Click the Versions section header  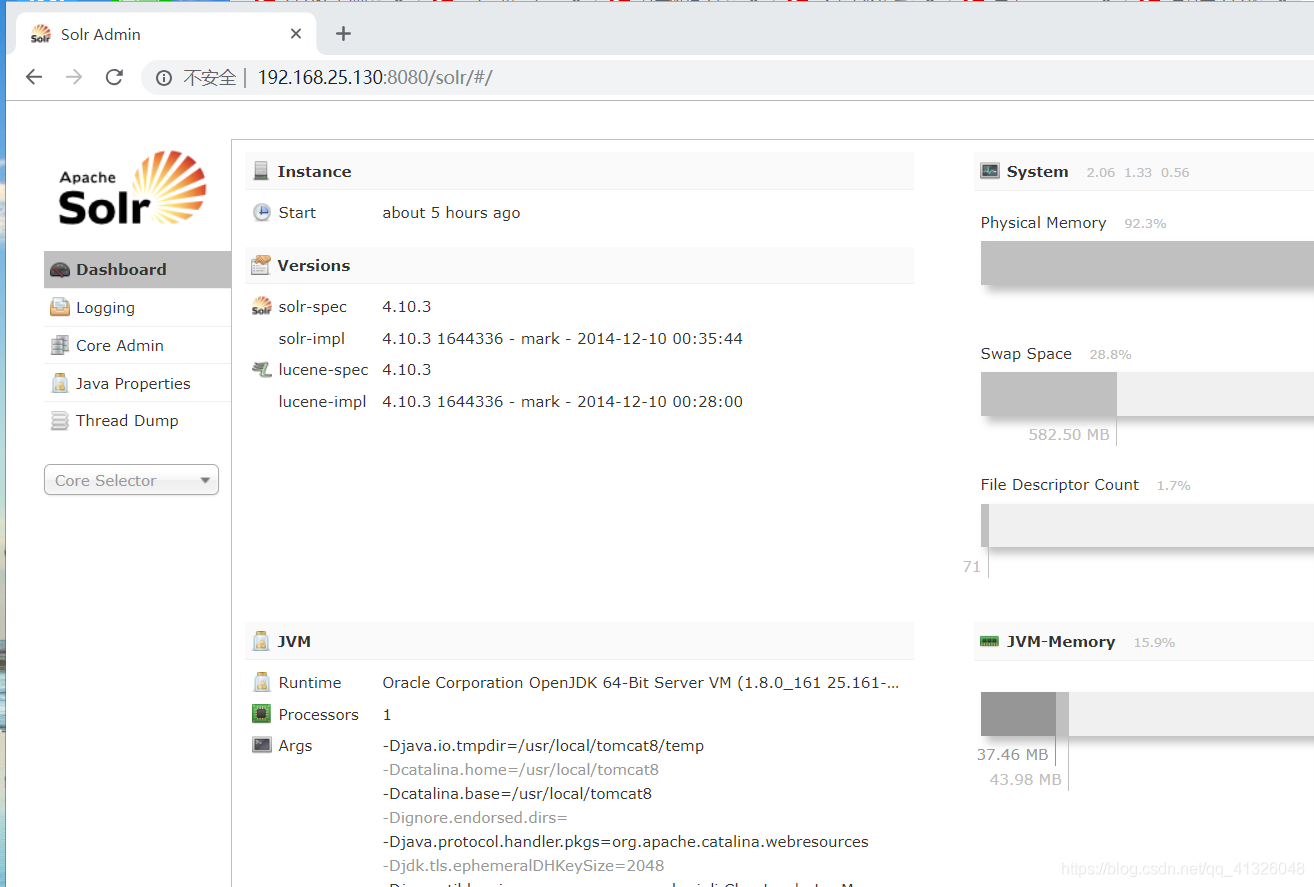[579, 265]
